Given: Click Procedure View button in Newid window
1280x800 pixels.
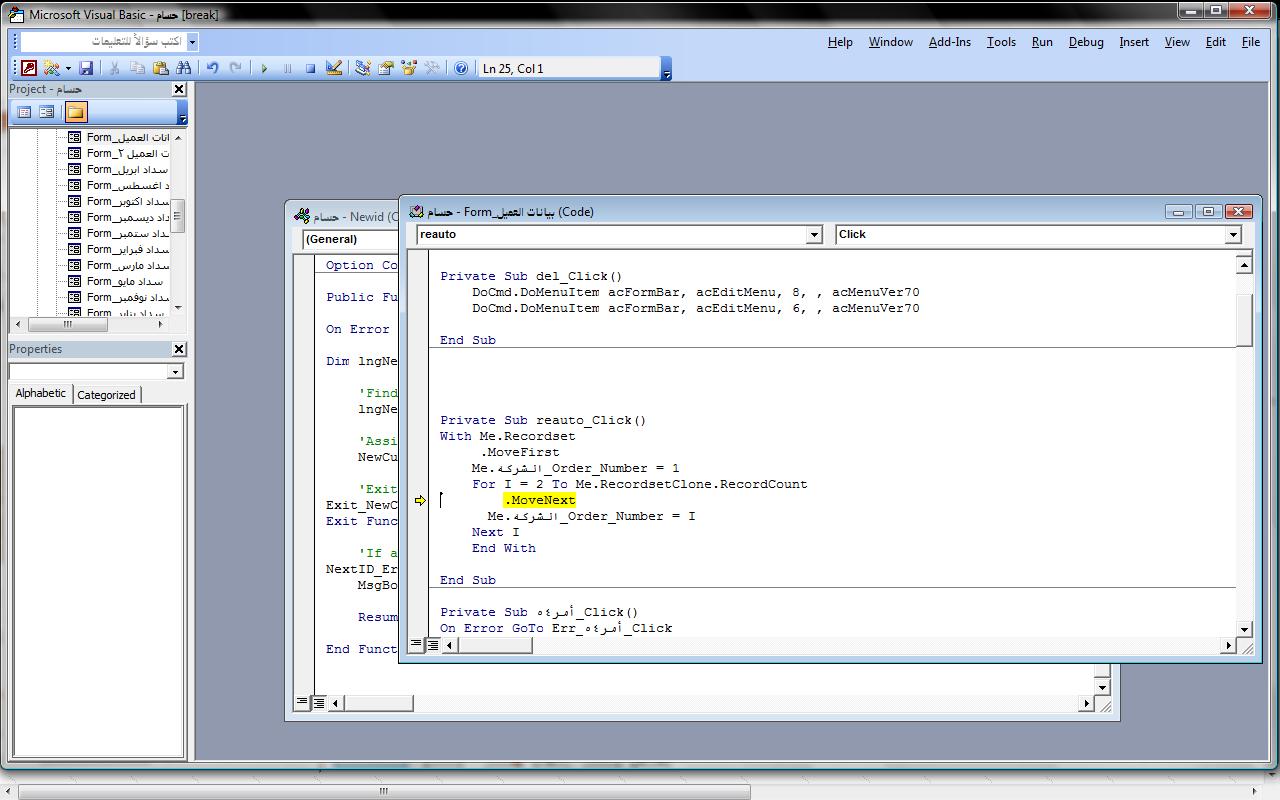Looking at the screenshot, I should click(x=302, y=703).
